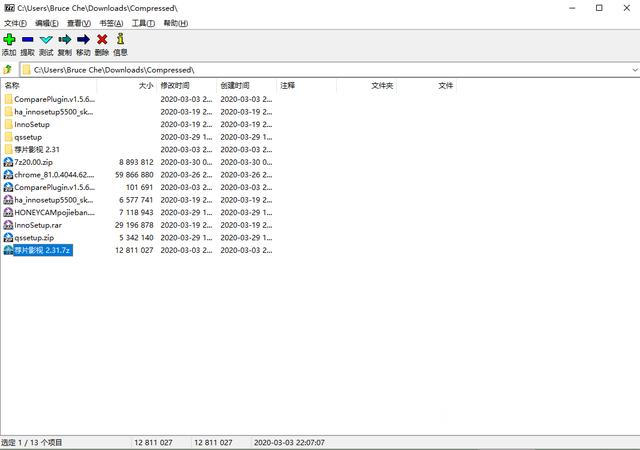Go up one folder level icon
Image resolution: width=640 pixels, height=450 pixels.
[8, 70]
